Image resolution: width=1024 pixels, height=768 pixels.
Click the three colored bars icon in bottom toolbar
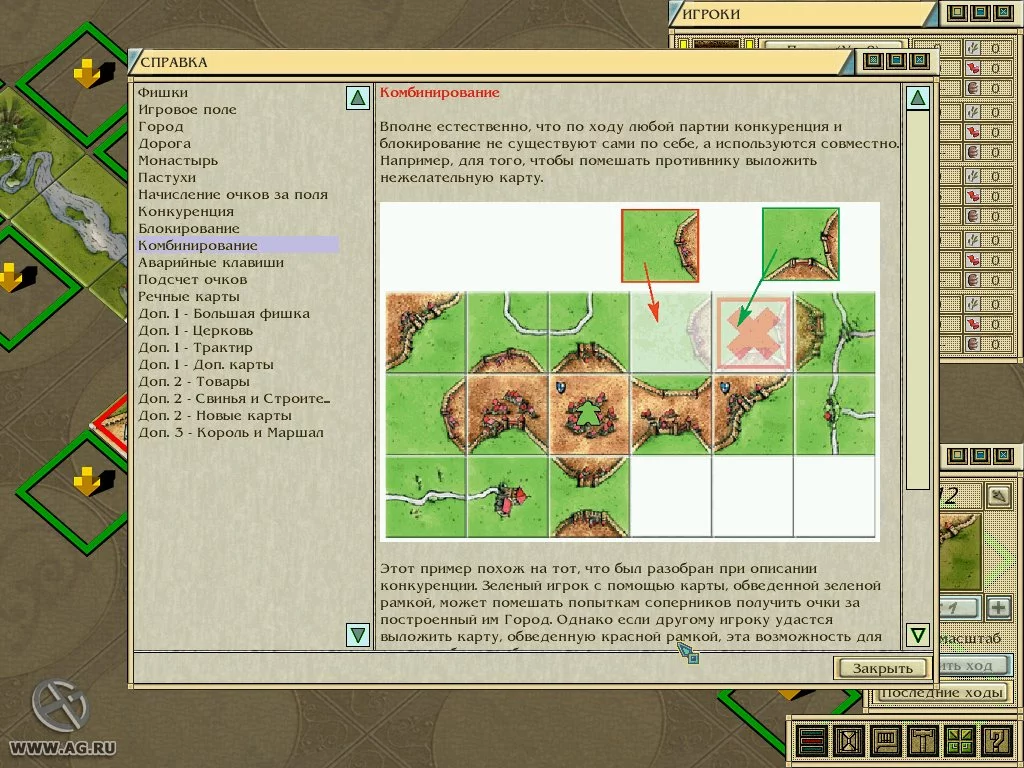[811, 742]
